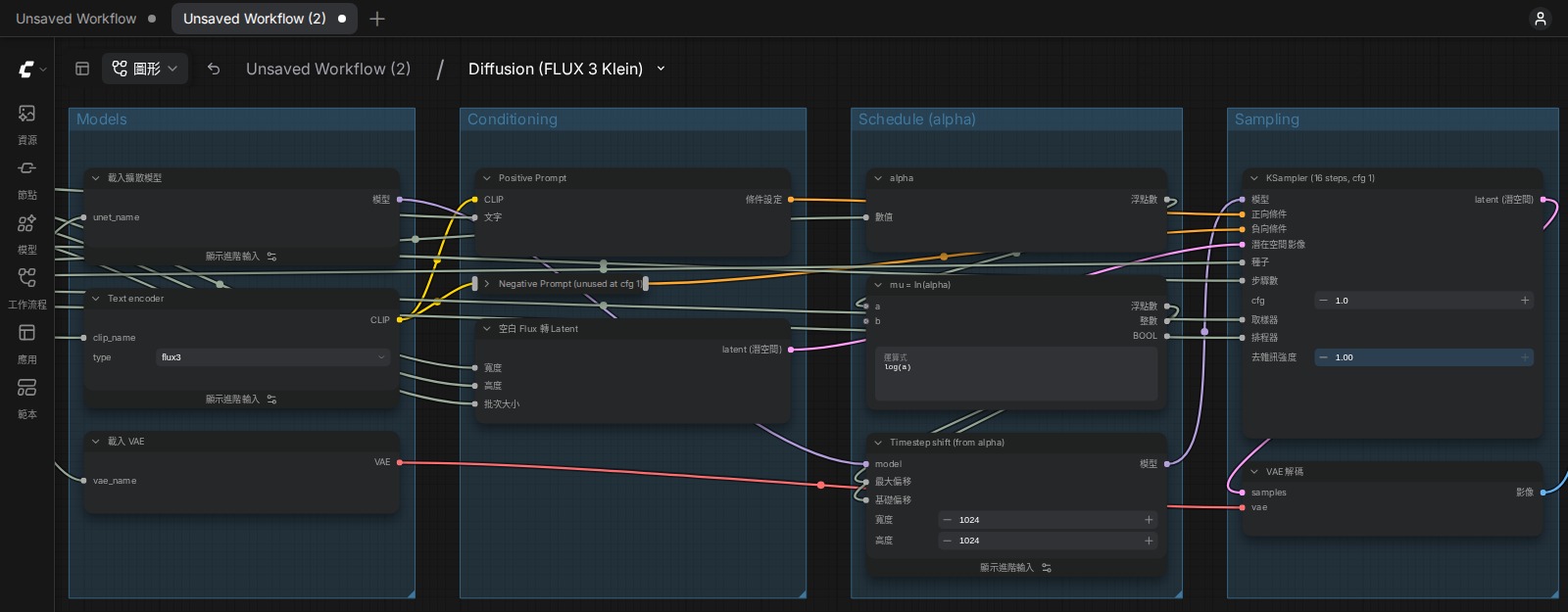Collapse the Timestep shift (from alpha) node
Viewport: 1568px width, 612px height.
pyautogui.click(x=878, y=443)
